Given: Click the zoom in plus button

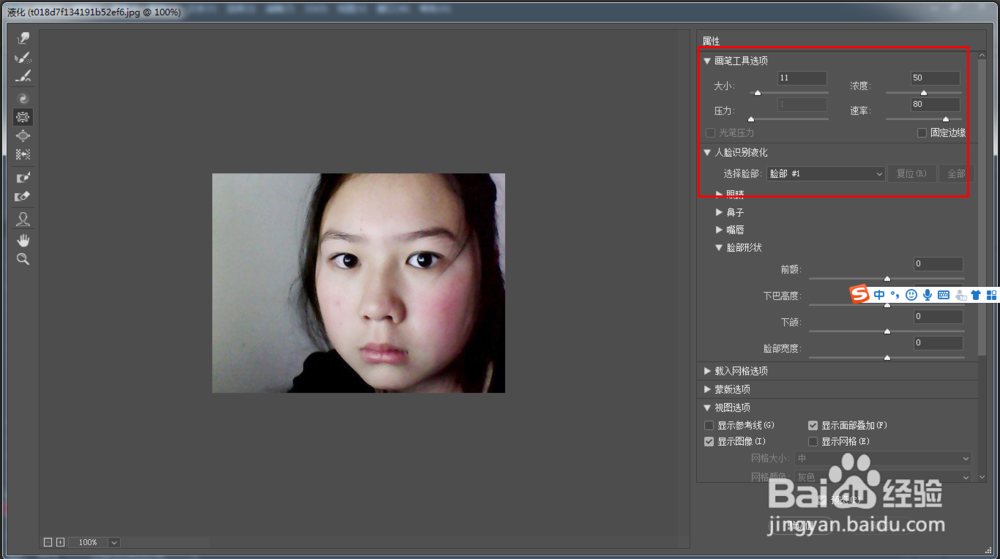Looking at the screenshot, I should [61, 542].
